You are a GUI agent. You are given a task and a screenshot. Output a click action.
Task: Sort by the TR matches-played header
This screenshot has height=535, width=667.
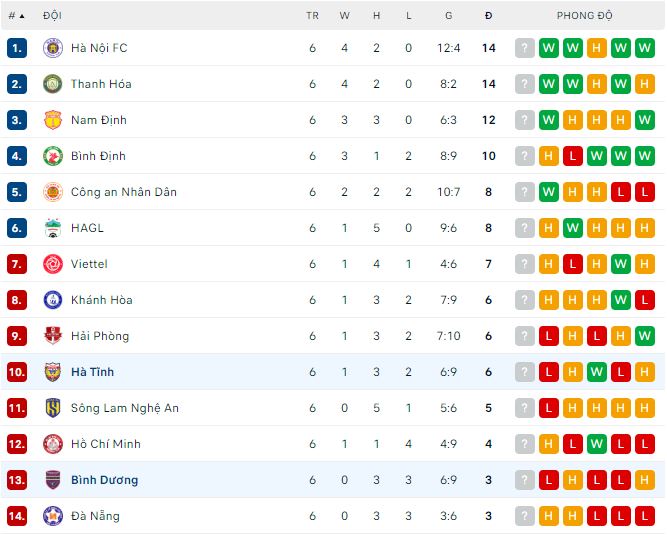coord(312,16)
